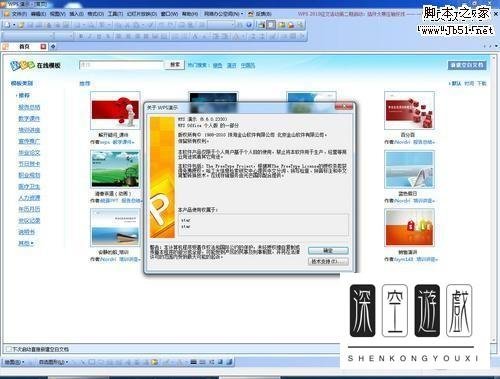Open the 幻灯片放映(D) menu
The height and width of the screenshot is (379, 500).
coord(142,14)
